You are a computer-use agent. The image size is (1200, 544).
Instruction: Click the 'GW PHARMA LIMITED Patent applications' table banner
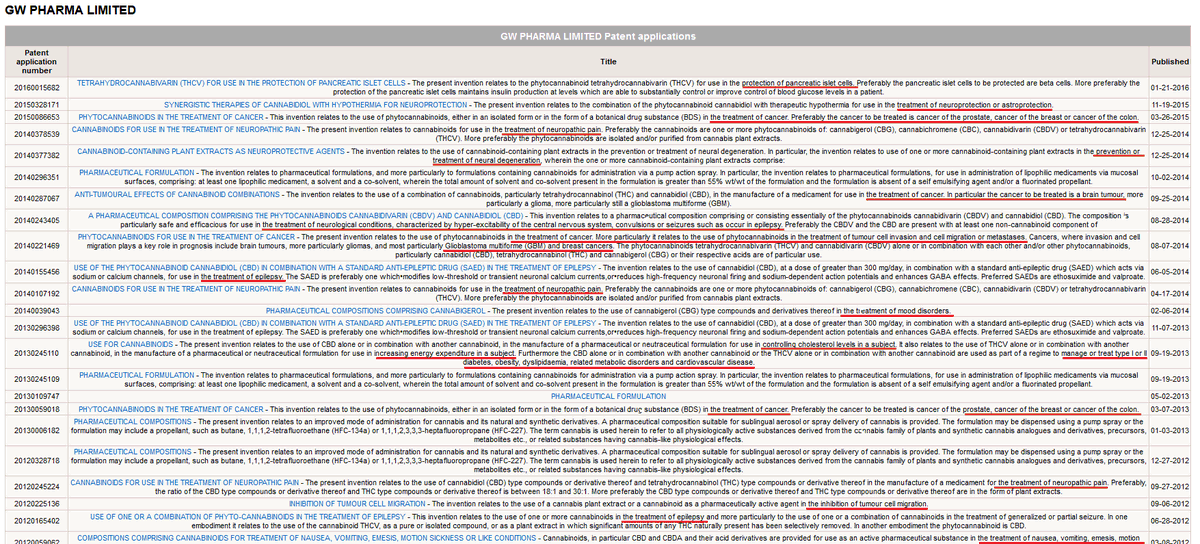click(599, 35)
